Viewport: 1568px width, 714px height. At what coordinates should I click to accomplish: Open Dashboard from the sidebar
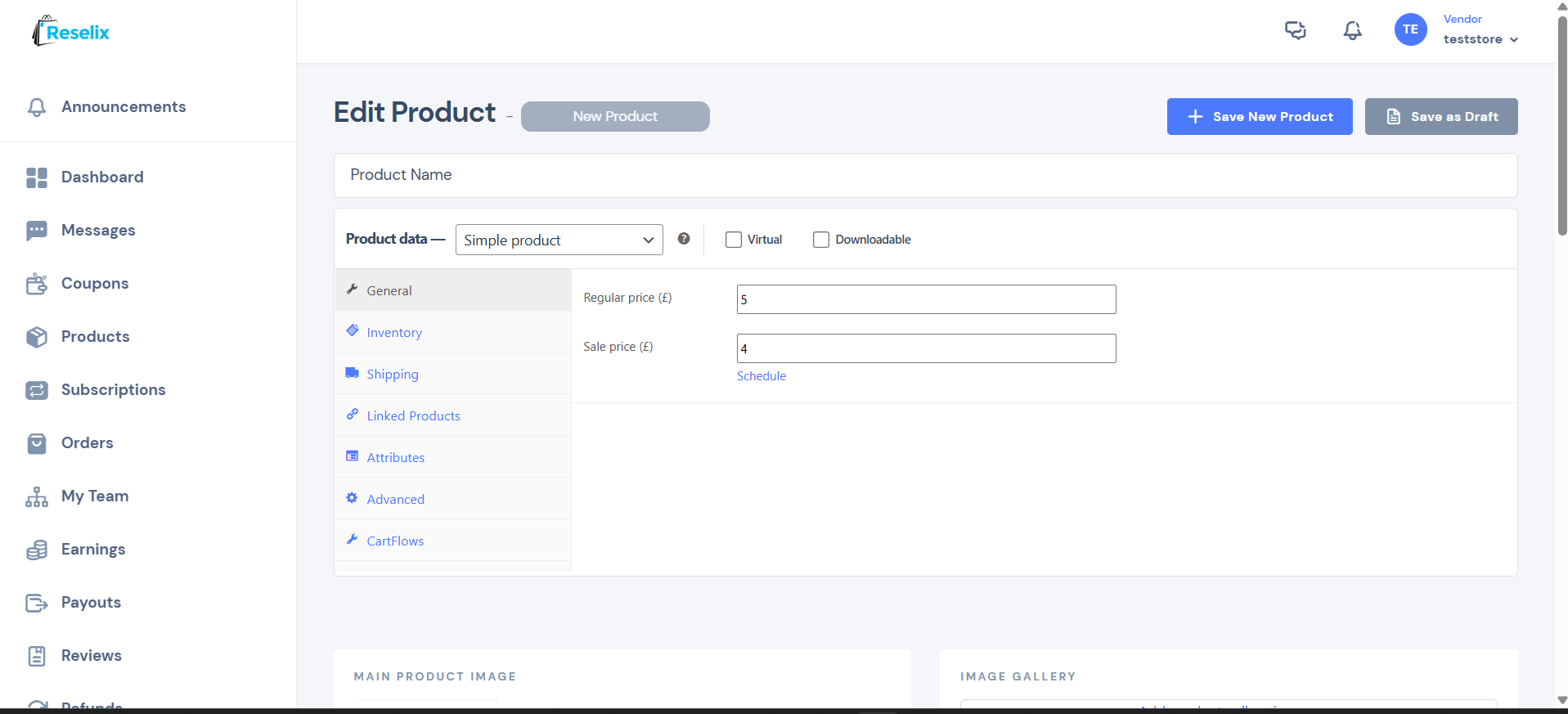click(101, 177)
